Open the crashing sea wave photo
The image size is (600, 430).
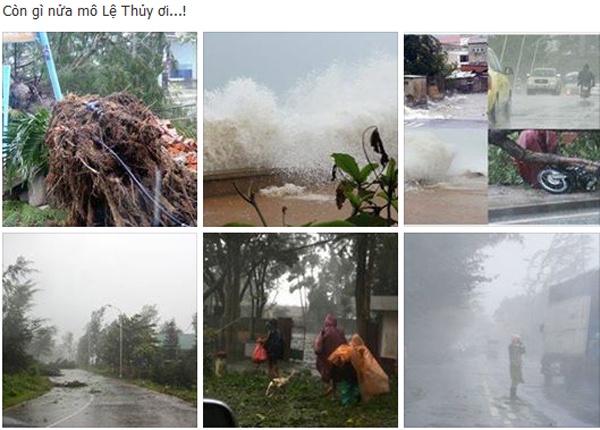(300, 129)
